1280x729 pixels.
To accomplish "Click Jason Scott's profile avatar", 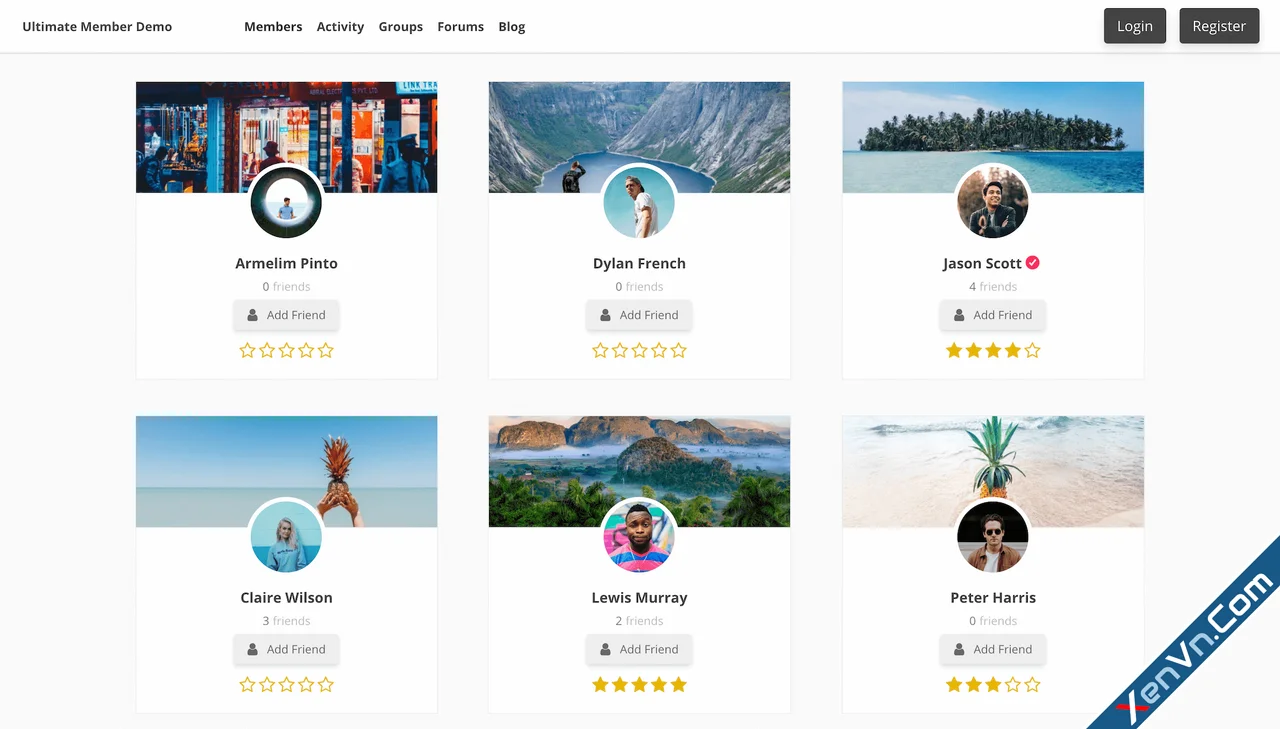I will tap(992, 202).
